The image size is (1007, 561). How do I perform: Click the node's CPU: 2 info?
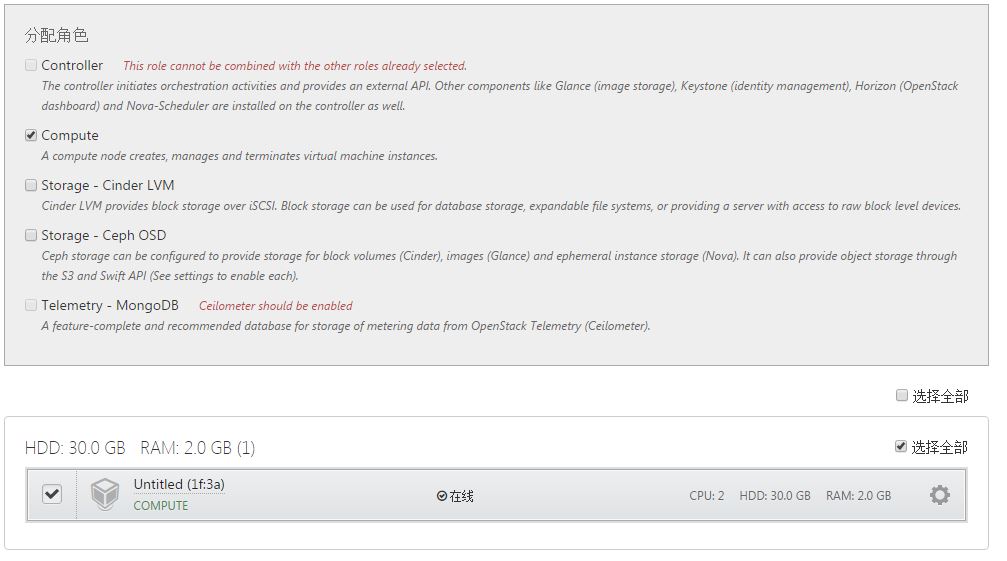tap(706, 496)
